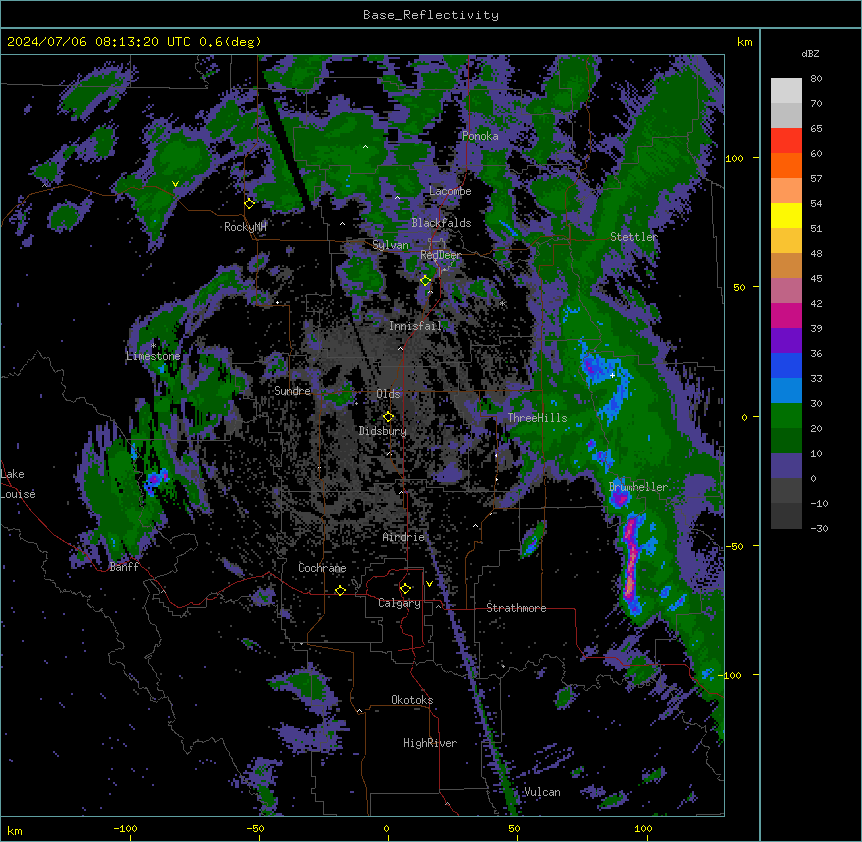Click the Lake Louise label

16,484
